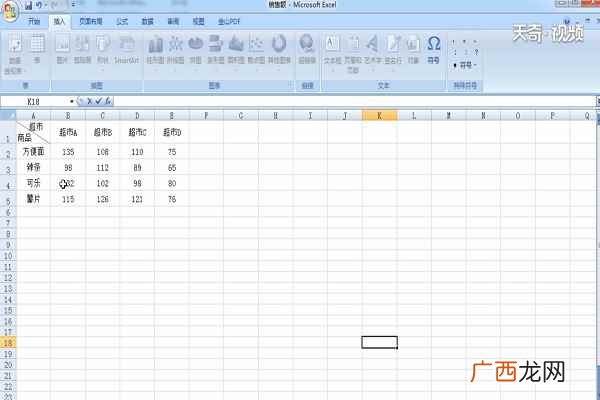The width and height of the screenshot is (600, 400).
Task: Click into the formula bar input area
Action: tap(354, 101)
